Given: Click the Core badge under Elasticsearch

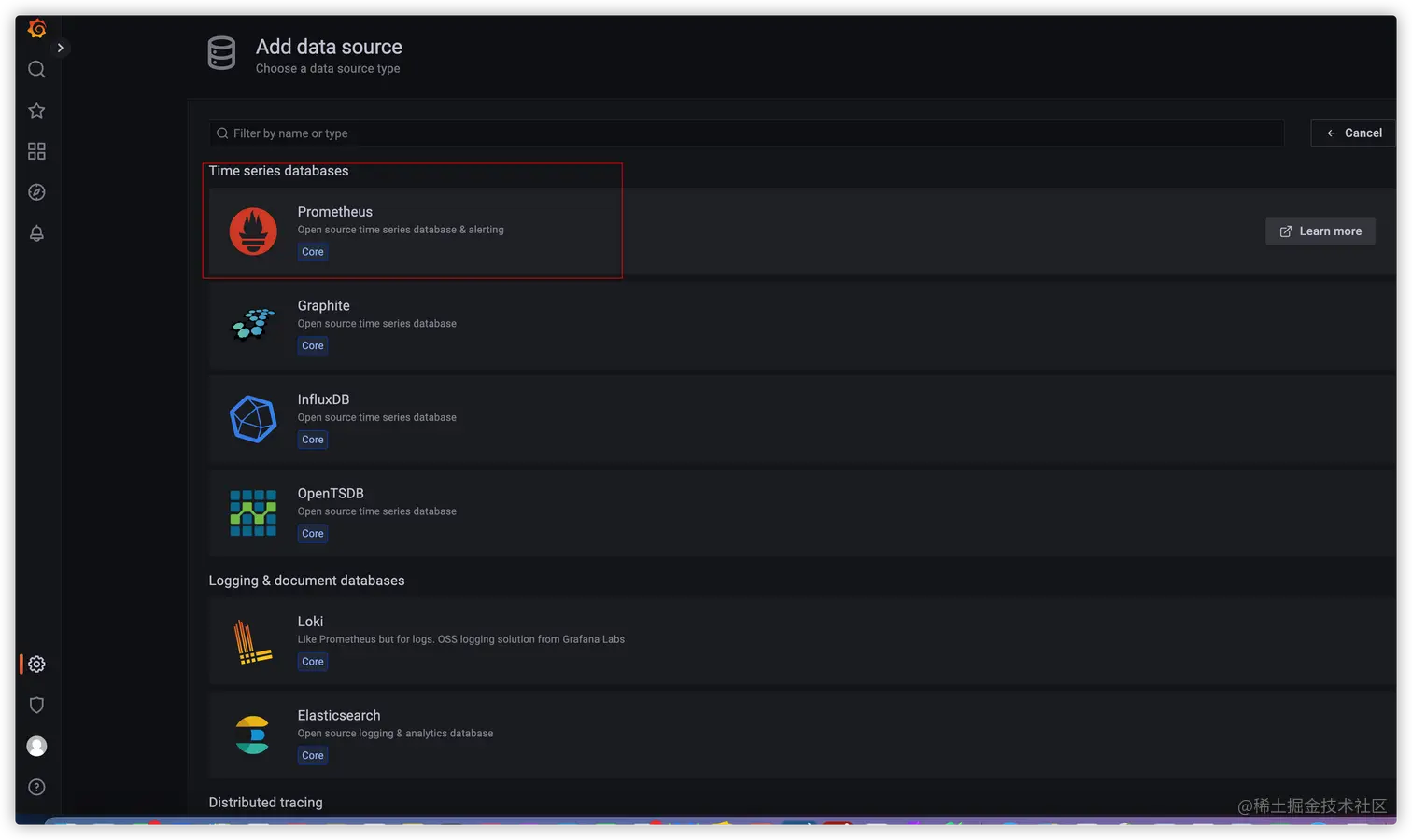Looking at the screenshot, I should point(313,756).
